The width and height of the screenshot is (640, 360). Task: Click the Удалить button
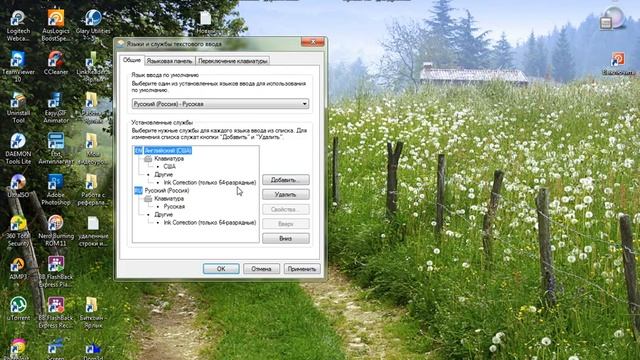point(285,194)
